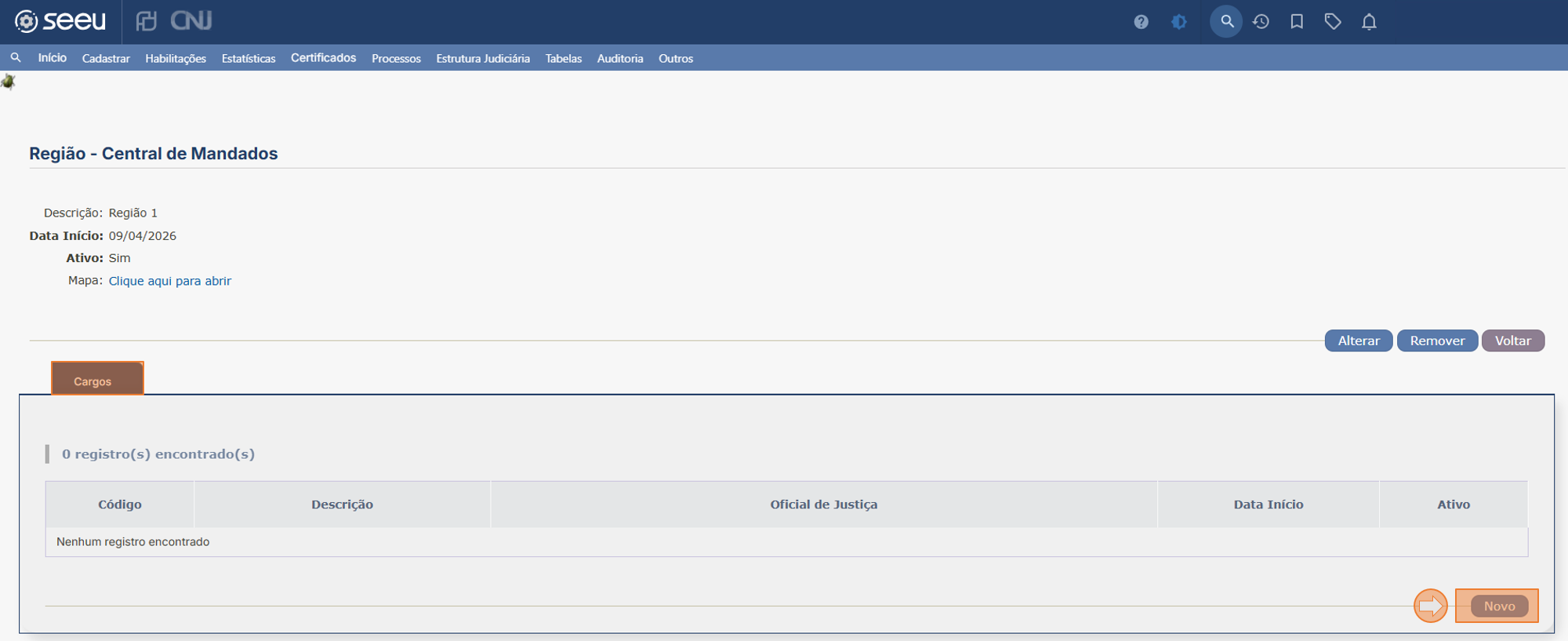
Task: Open the Habilitações menu
Action: click(x=176, y=59)
